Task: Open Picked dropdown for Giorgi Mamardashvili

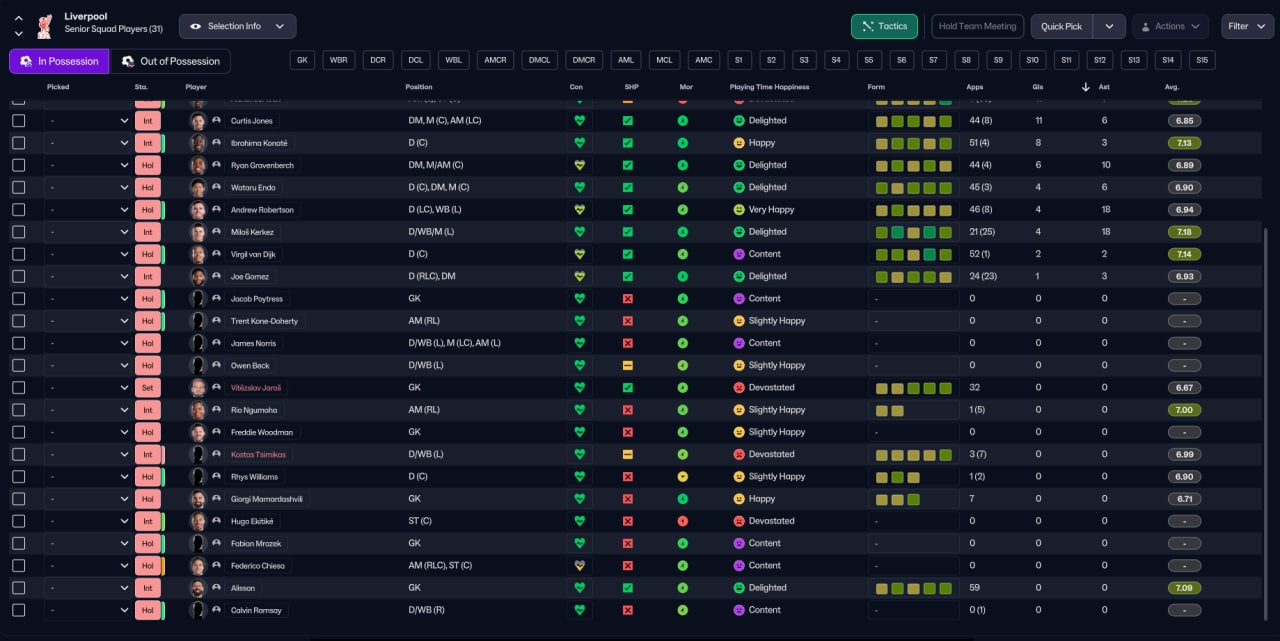Action: (89, 499)
